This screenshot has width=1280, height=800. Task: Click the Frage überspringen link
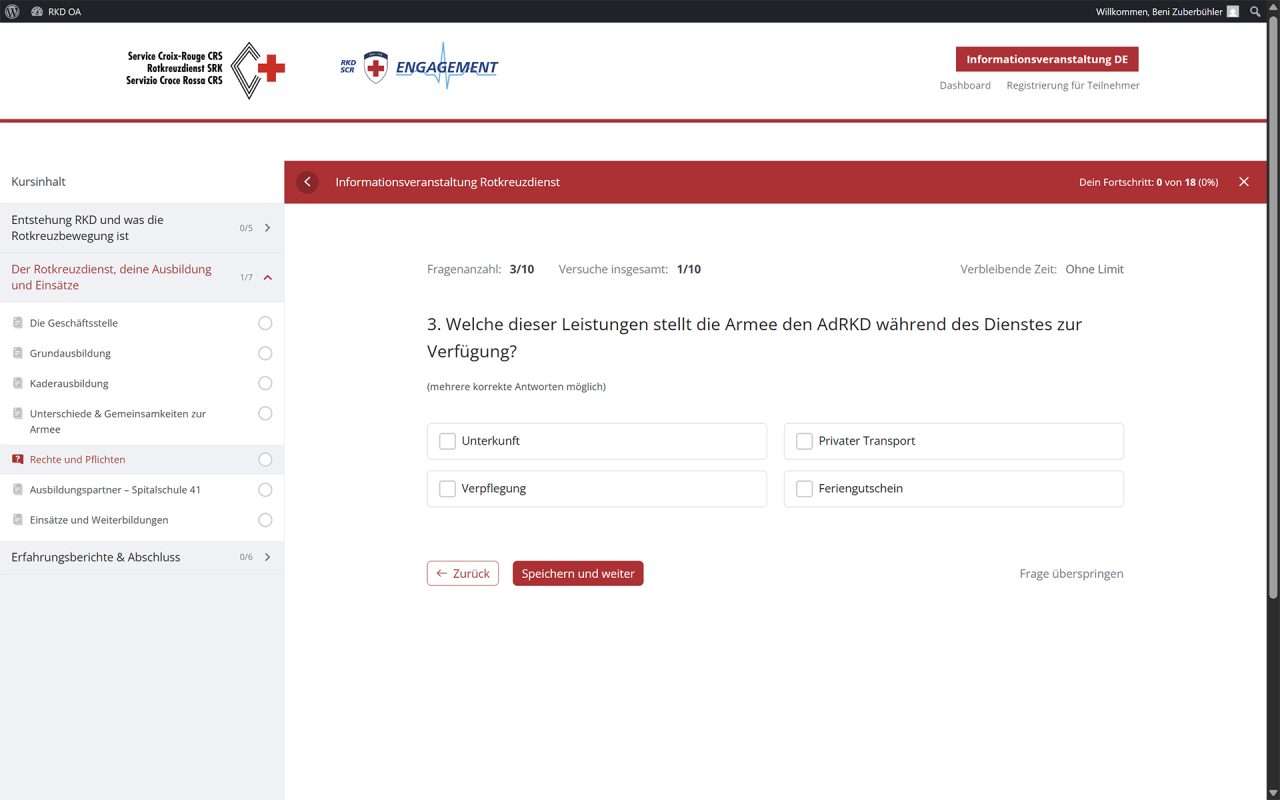pos(1071,574)
